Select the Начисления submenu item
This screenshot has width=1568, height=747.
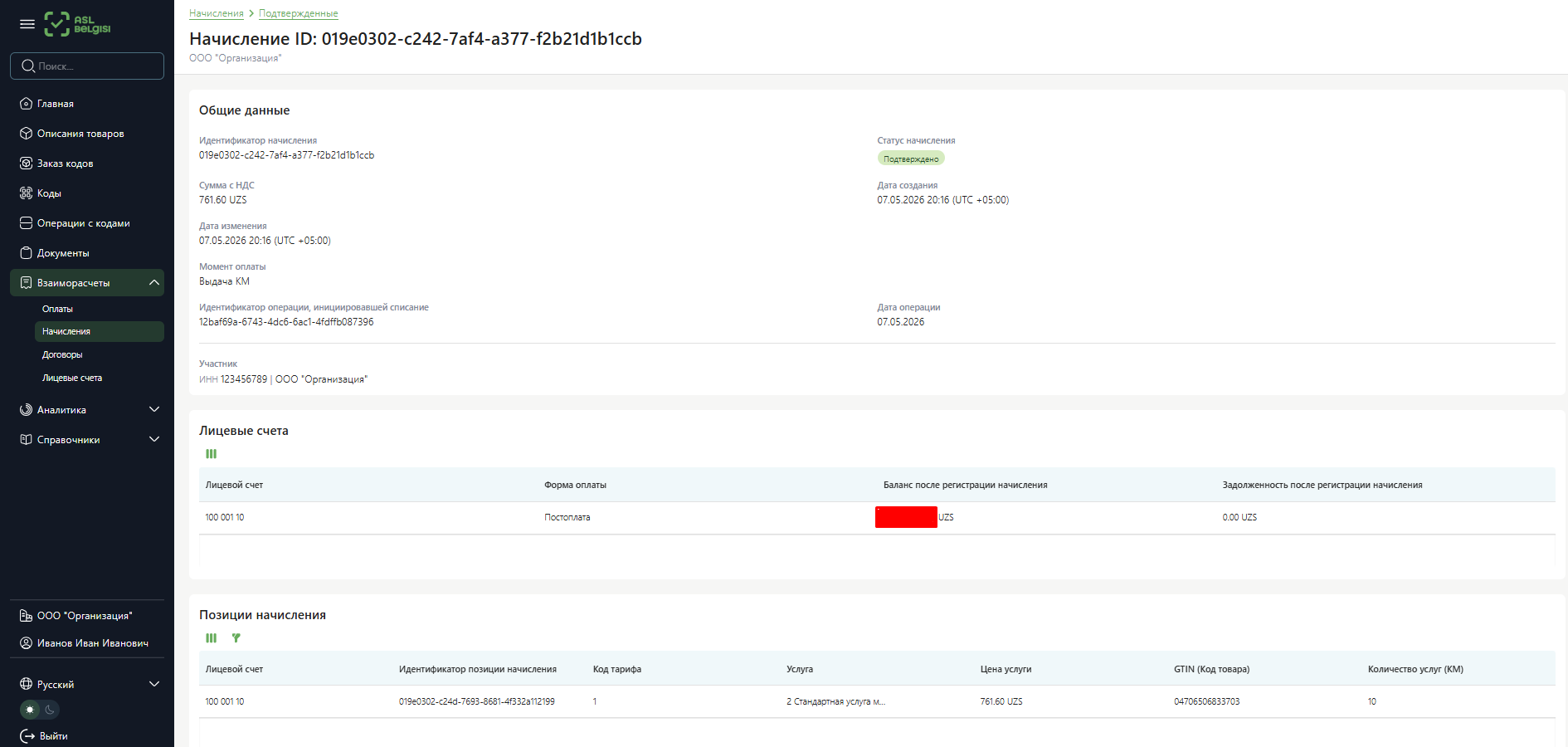pyautogui.click(x=100, y=331)
